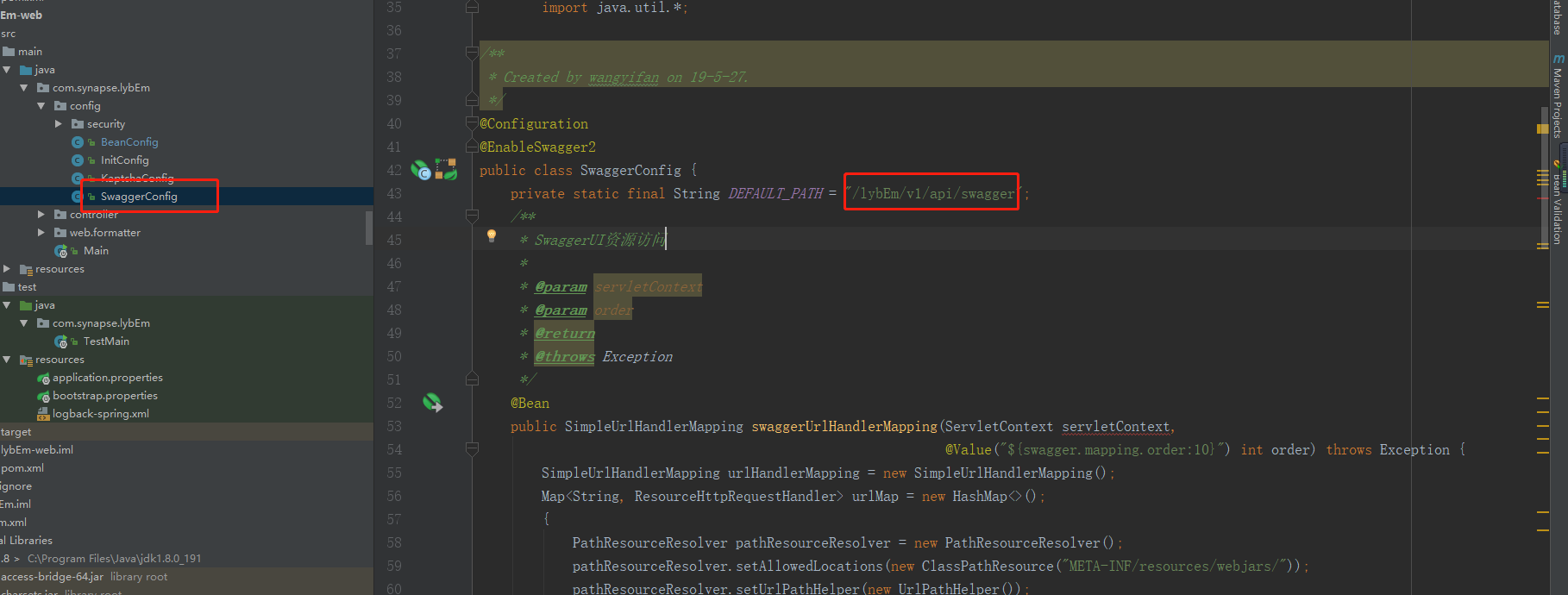Expand the security package
This screenshot has width=1568, height=595.
pos(59,124)
